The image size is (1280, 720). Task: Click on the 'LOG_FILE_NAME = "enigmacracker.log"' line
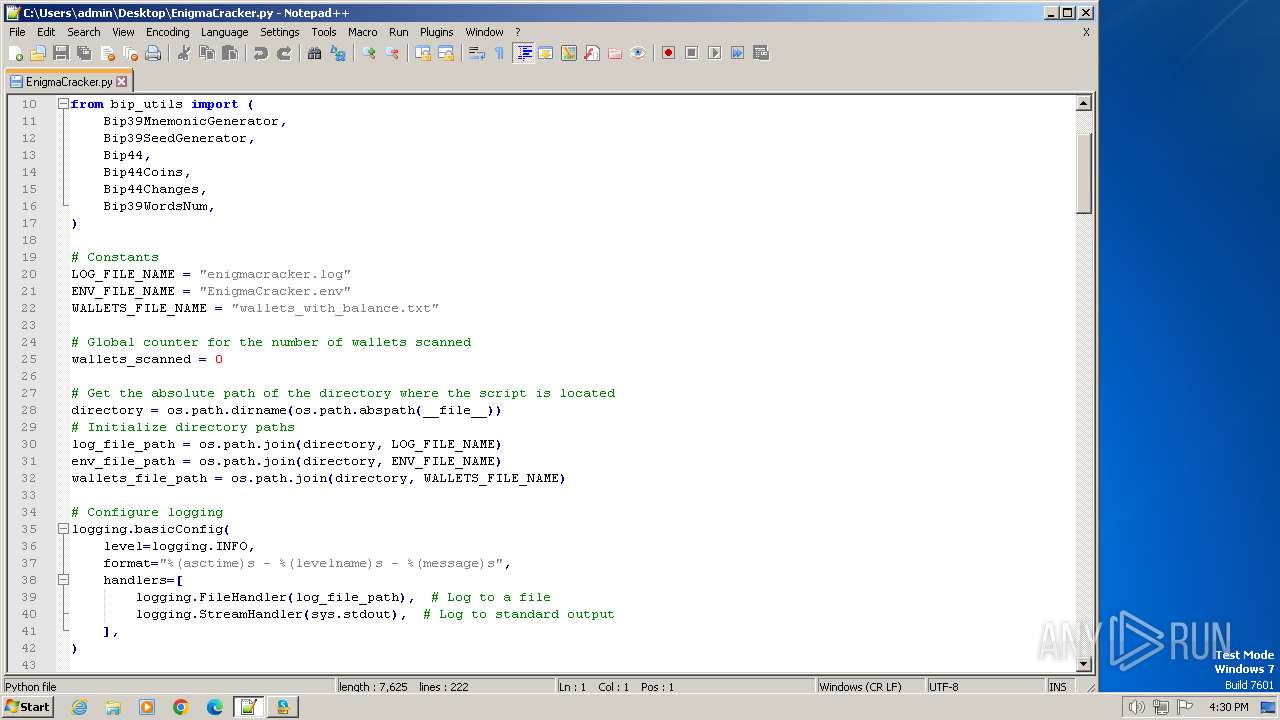tap(211, 274)
